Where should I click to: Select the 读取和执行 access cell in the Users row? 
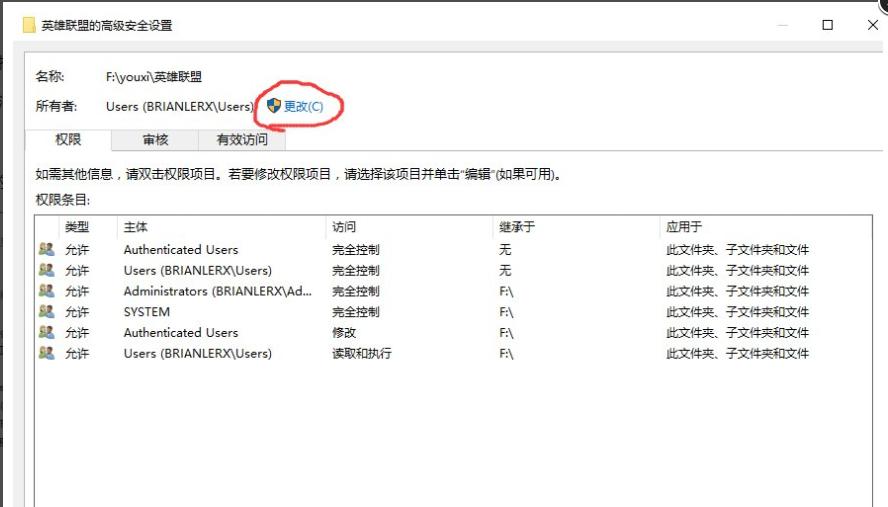click(362, 353)
